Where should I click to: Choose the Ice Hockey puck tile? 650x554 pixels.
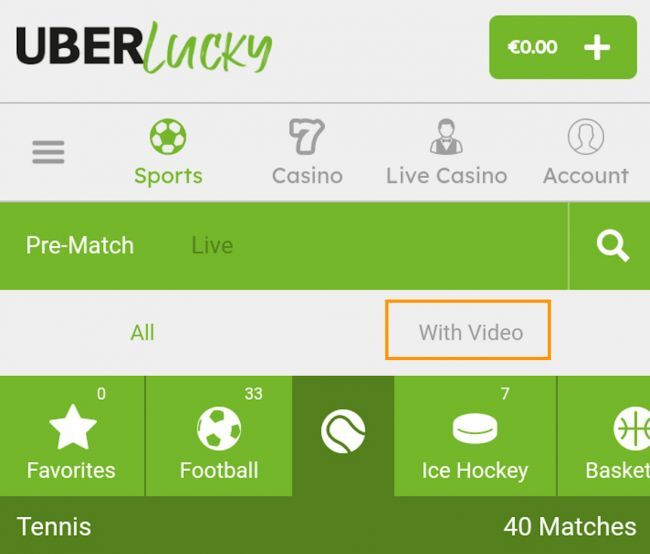click(x=475, y=436)
